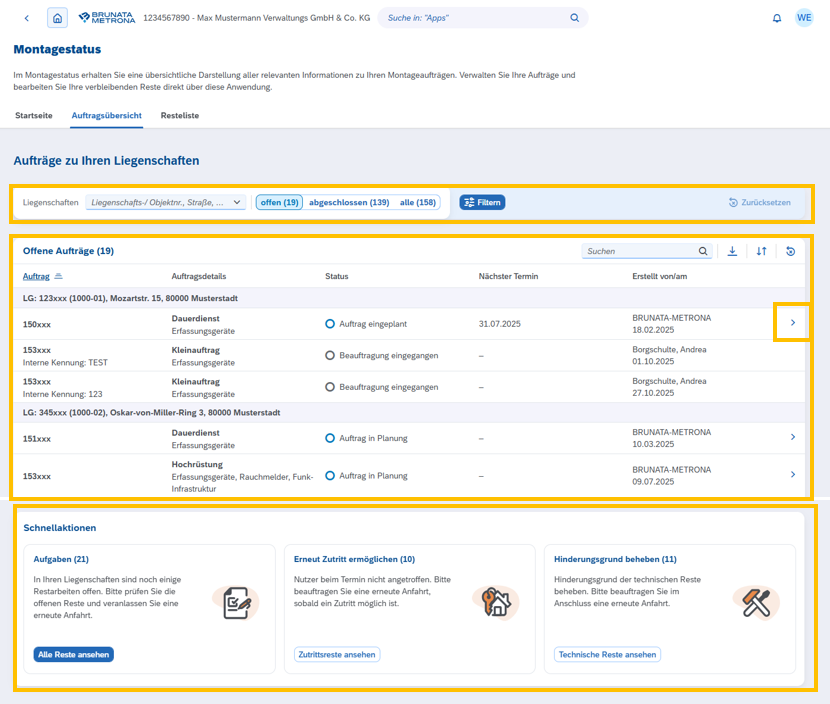Open the Liegenschaften dropdown
Screen dimensions: 830x704
coord(166,202)
